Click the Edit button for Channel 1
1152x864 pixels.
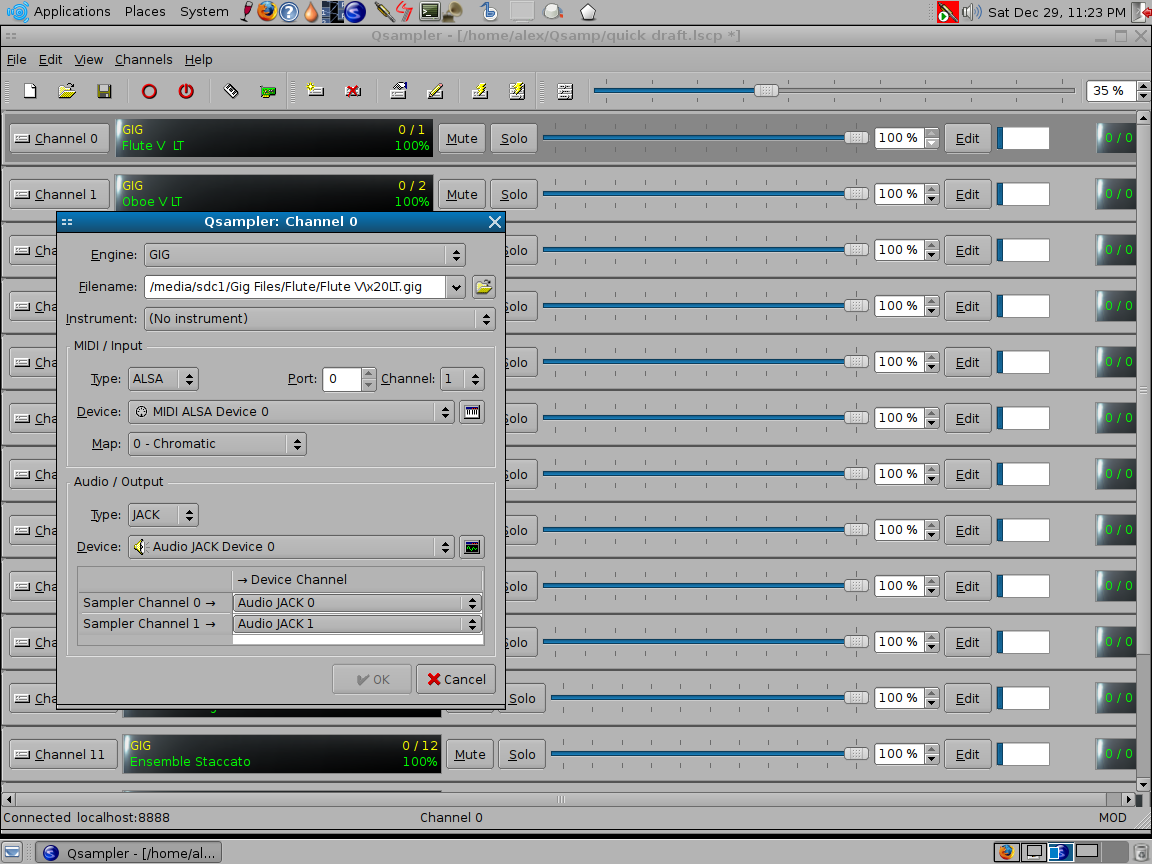[x=967, y=195]
